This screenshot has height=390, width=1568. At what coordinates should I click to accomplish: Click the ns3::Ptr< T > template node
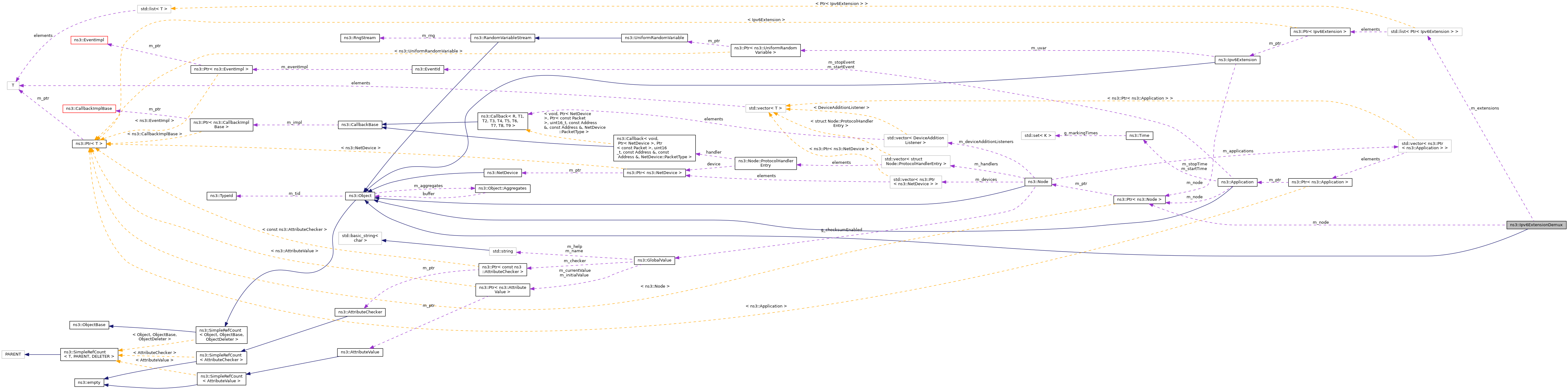[89, 144]
